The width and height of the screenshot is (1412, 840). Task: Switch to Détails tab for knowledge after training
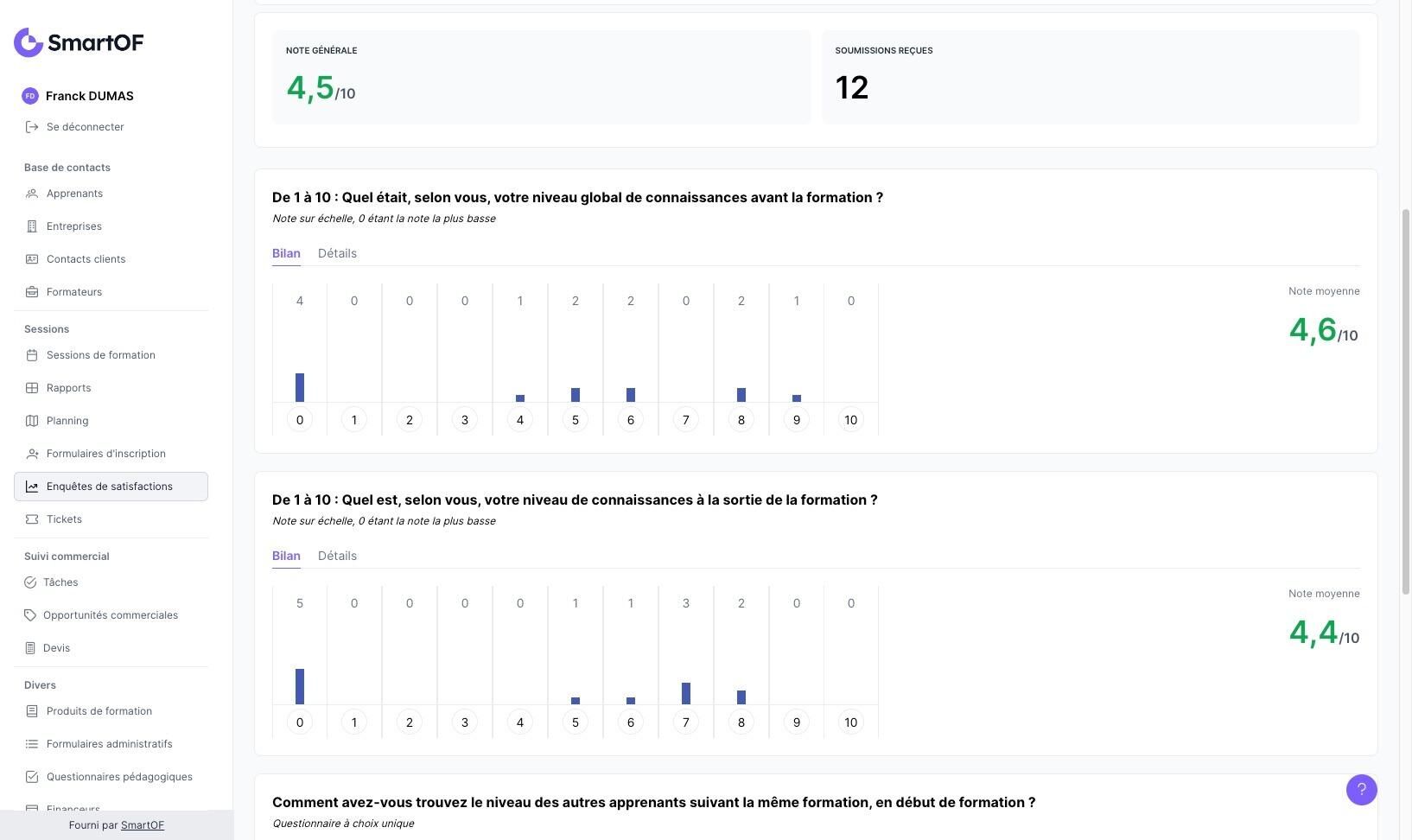(337, 556)
